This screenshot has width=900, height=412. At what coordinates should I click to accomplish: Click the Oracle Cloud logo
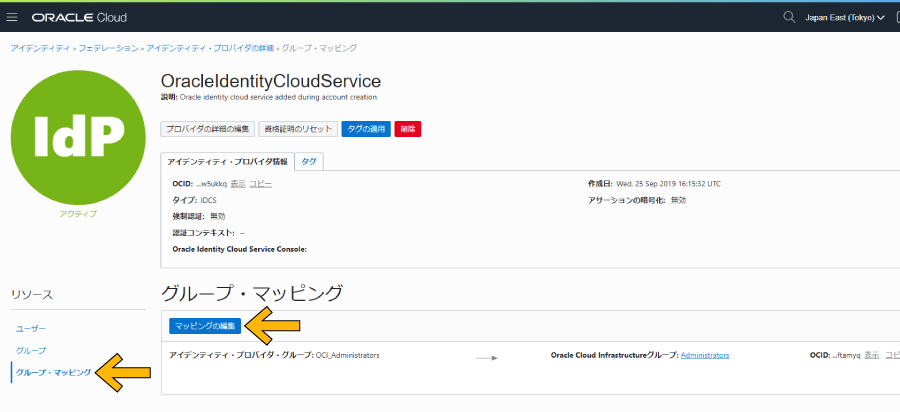point(79,18)
